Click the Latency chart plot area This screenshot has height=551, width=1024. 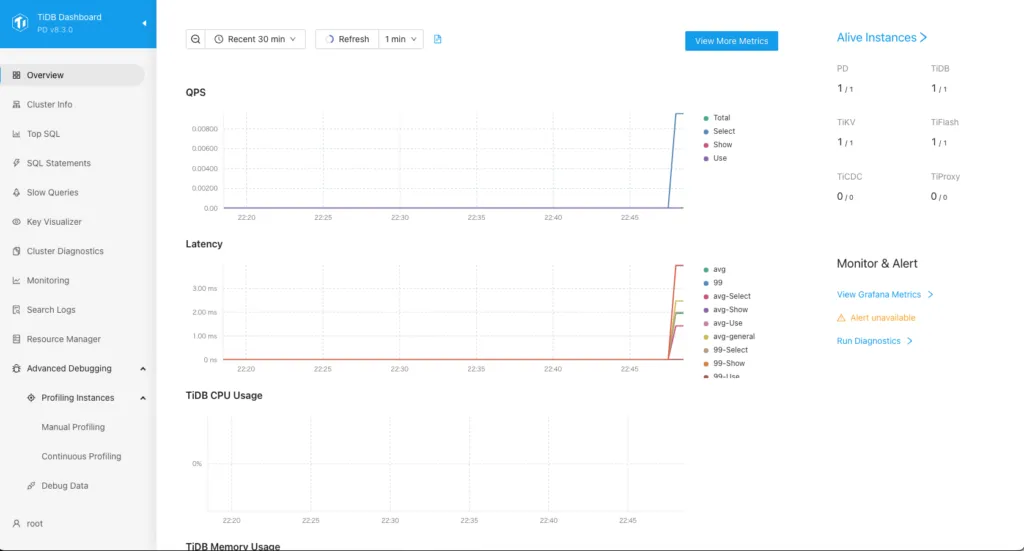coord(453,312)
